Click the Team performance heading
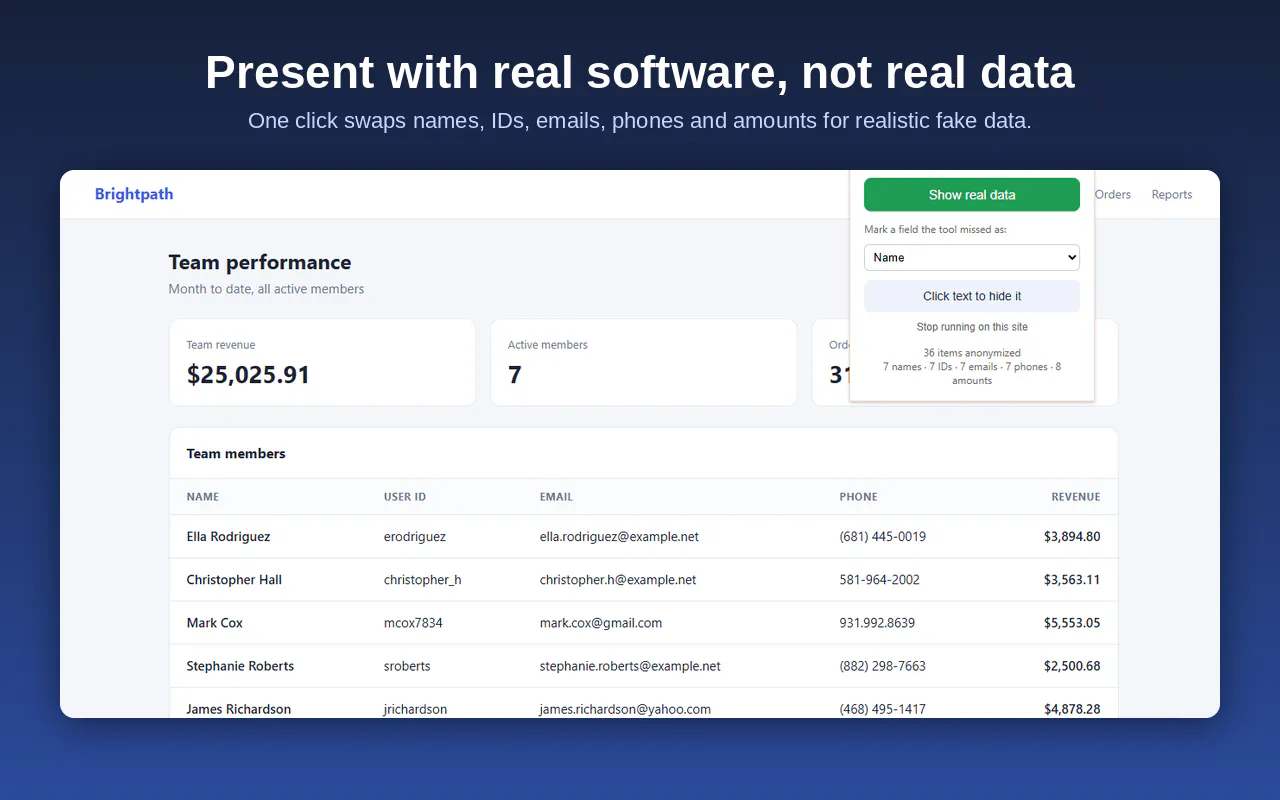Viewport: 1280px width, 800px height. [x=260, y=262]
